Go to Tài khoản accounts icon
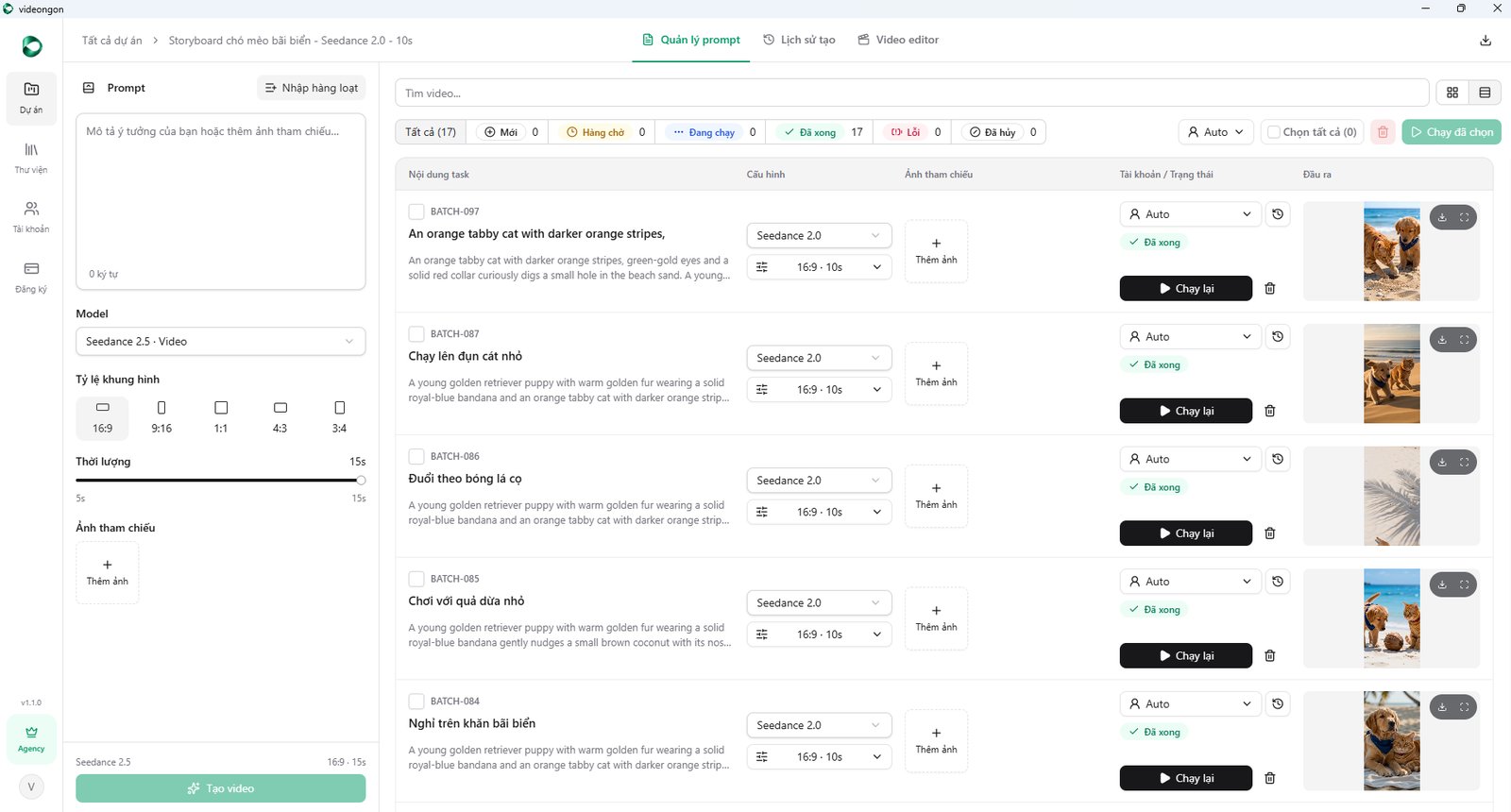This screenshot has height=812, width=1511. click(31, 216)
